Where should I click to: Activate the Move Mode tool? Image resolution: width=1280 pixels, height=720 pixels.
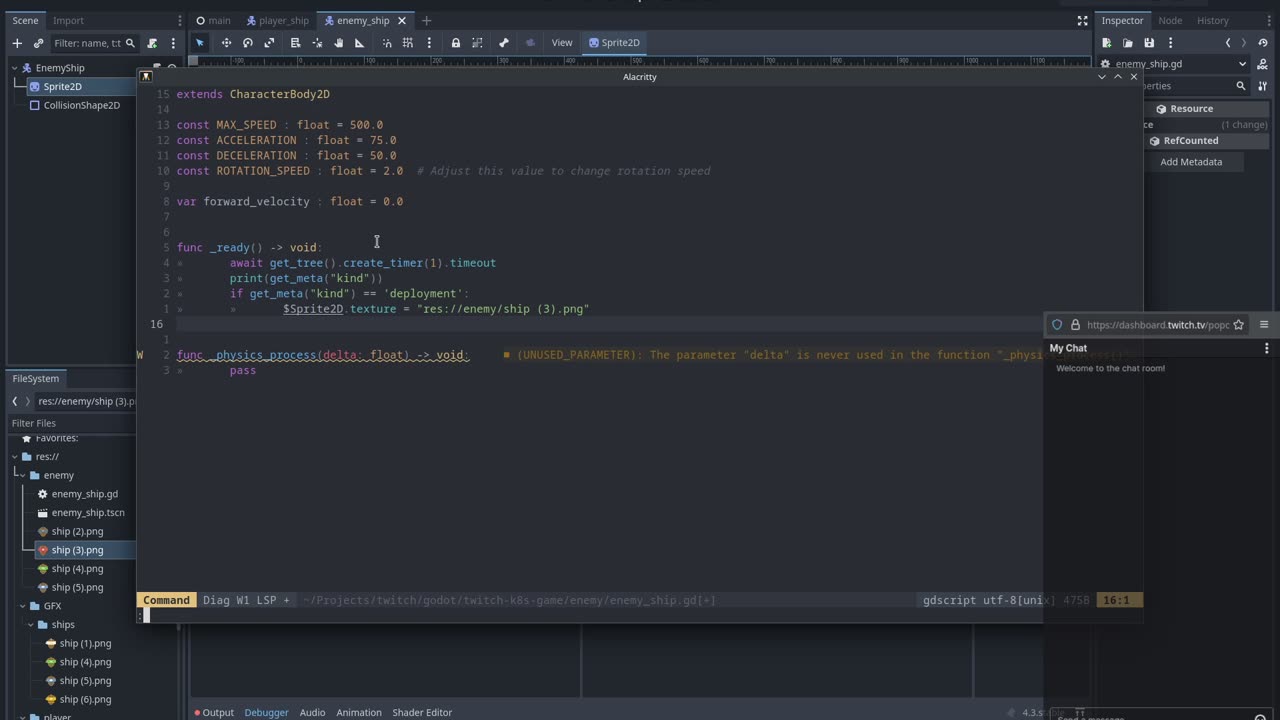coord(226,43)
